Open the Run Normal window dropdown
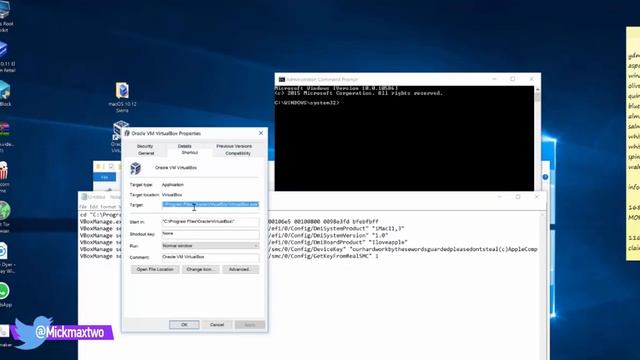Viewport: 640px width, 360px height. pyautogui.click(x=210, y=246)
